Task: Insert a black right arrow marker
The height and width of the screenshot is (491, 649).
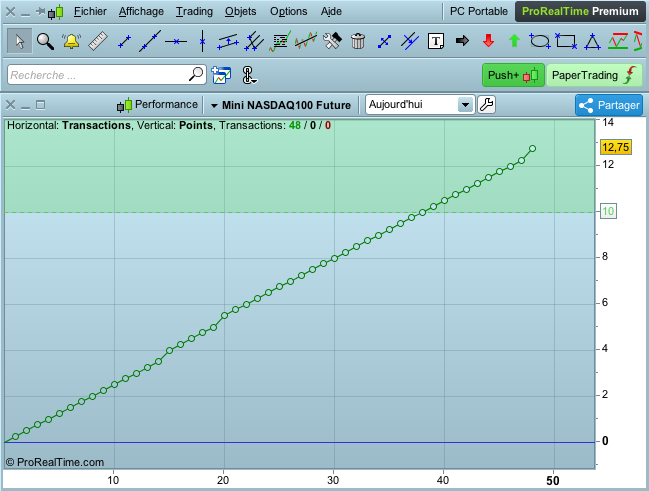Action: coord(462,41)
